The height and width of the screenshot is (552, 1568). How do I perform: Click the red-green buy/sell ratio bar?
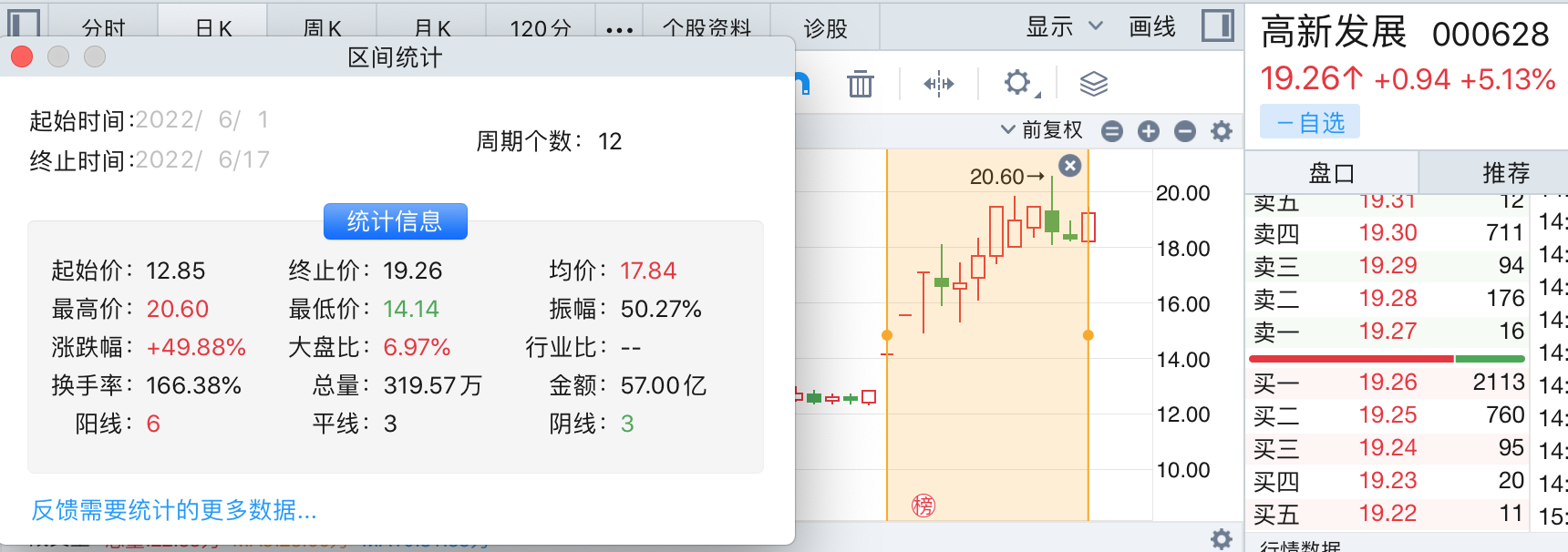pyautogui.click(x=1386, y=359)
